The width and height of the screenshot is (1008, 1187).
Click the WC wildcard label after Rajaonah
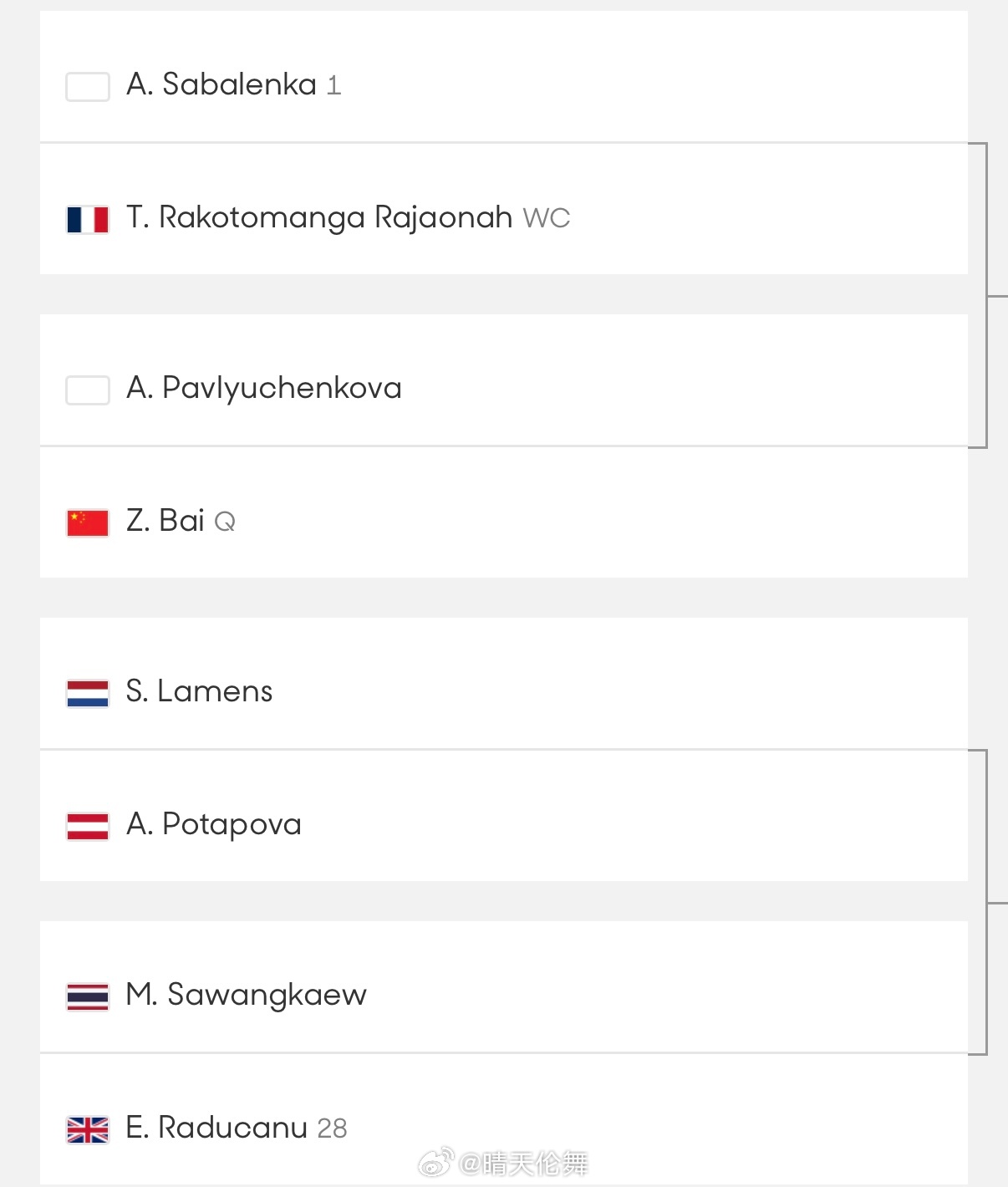coord(547,219)
